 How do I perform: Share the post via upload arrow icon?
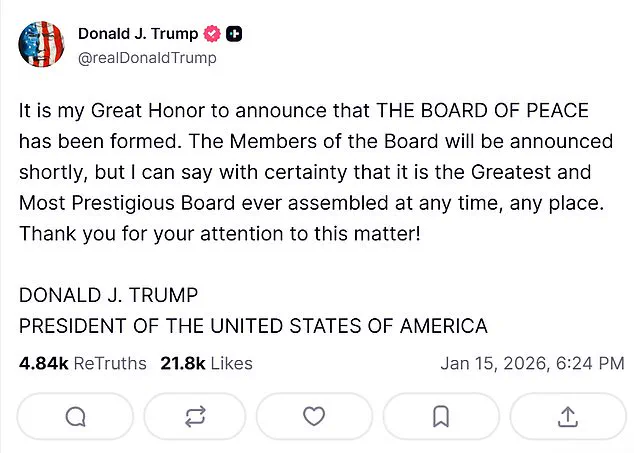[x=566, y=417]
